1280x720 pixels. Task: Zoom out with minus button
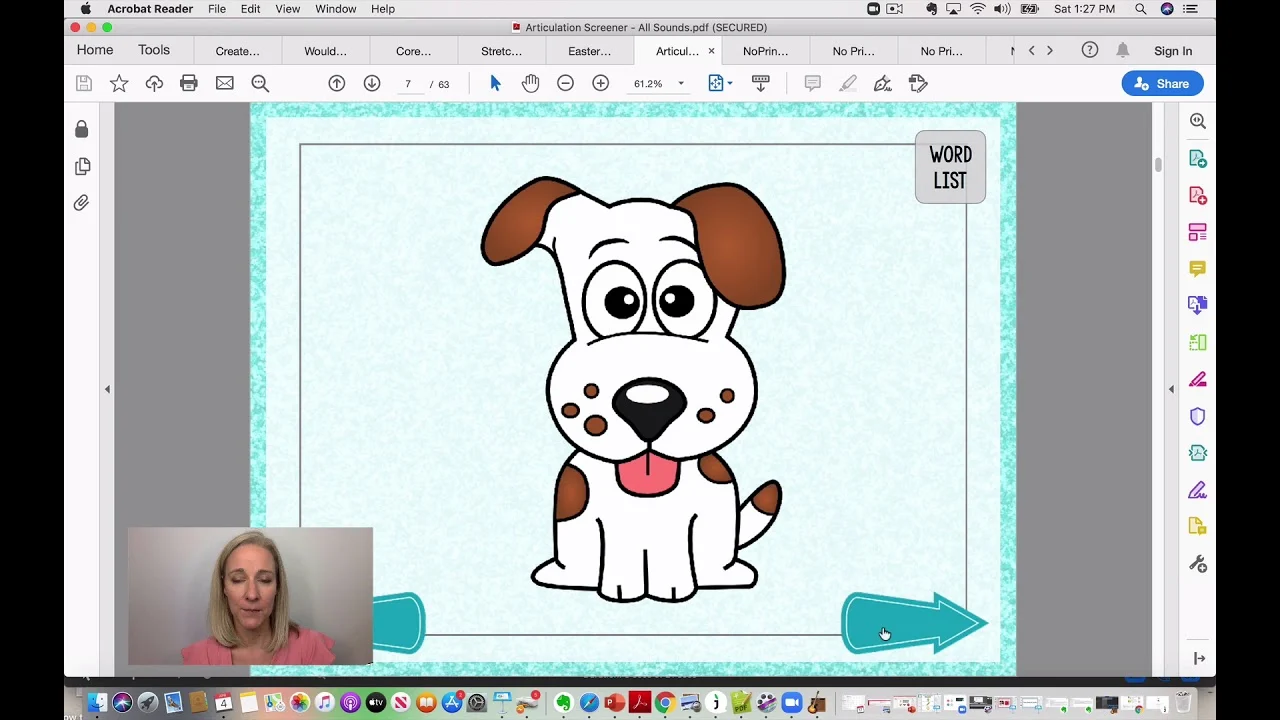[x=565, y=84]
